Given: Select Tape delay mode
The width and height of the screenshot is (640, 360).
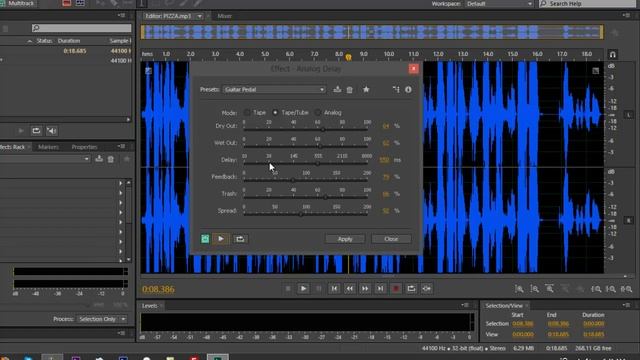Looking at the screenshot, I should [x=247, y=112].
